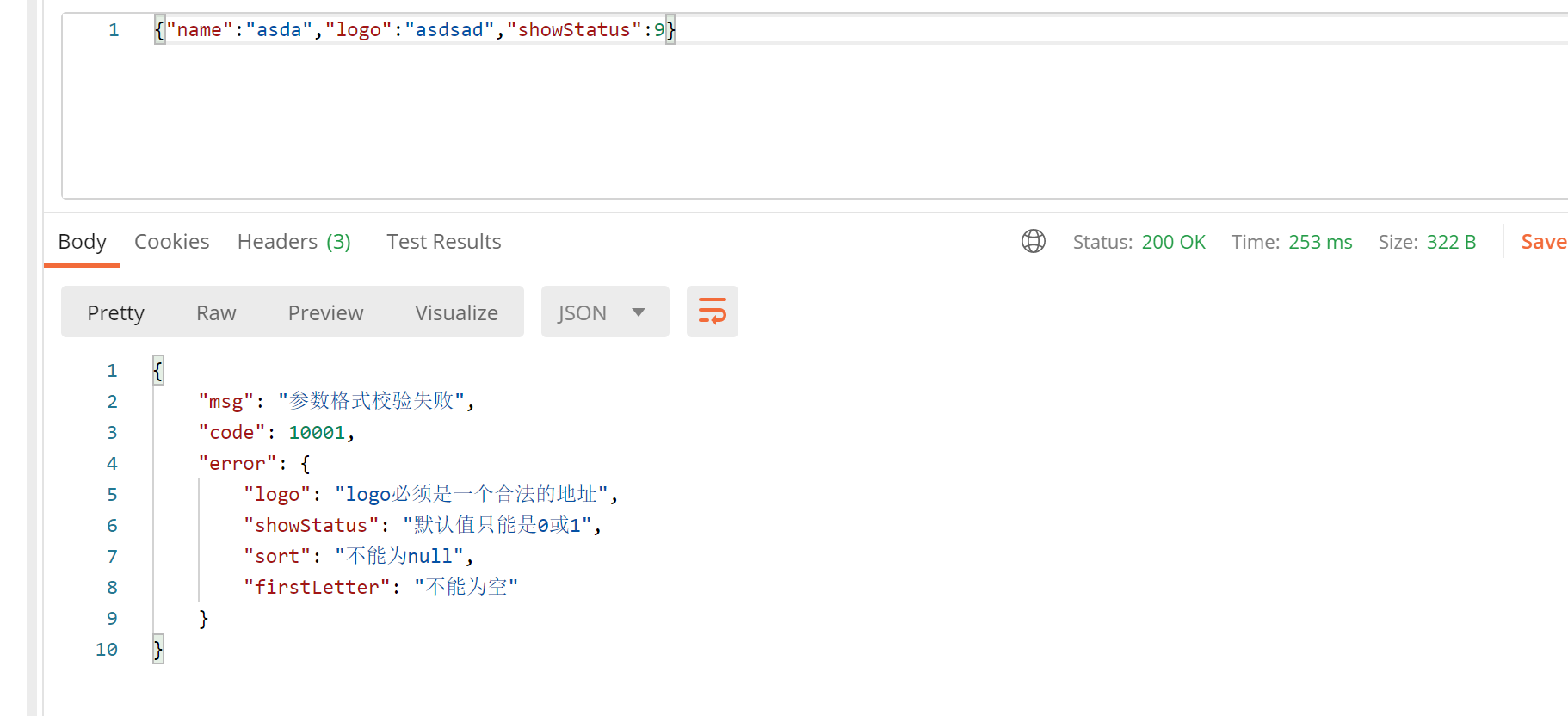Click the "name" key in request body
The height and width of the screenshot is (716, 1568).
(x=199, y=30)
